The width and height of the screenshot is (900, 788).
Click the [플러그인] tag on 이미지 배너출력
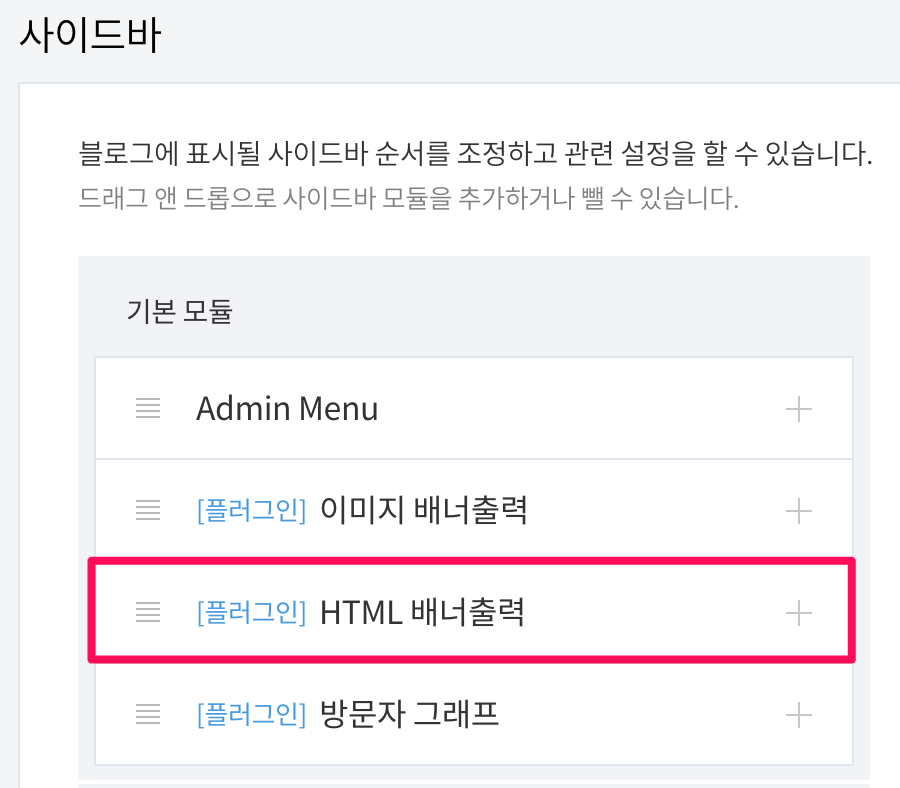pyautogui.click(x=251, y=510)
